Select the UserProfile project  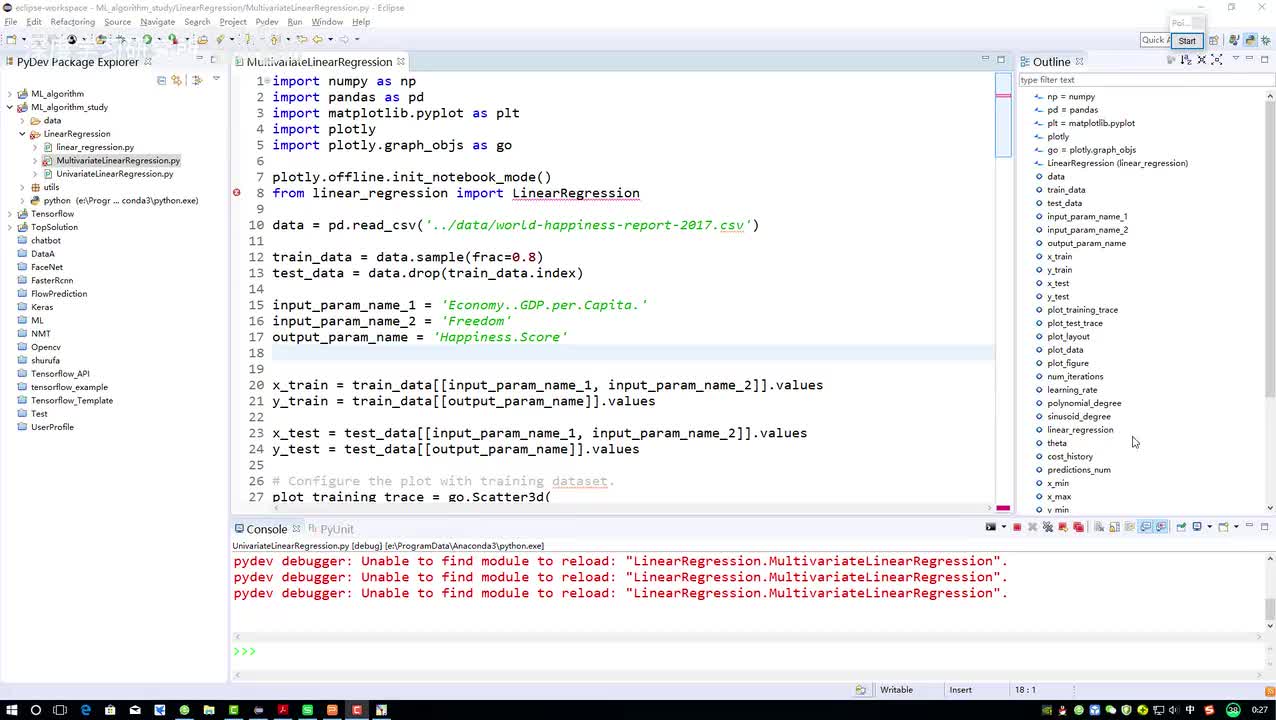(52, 427)
